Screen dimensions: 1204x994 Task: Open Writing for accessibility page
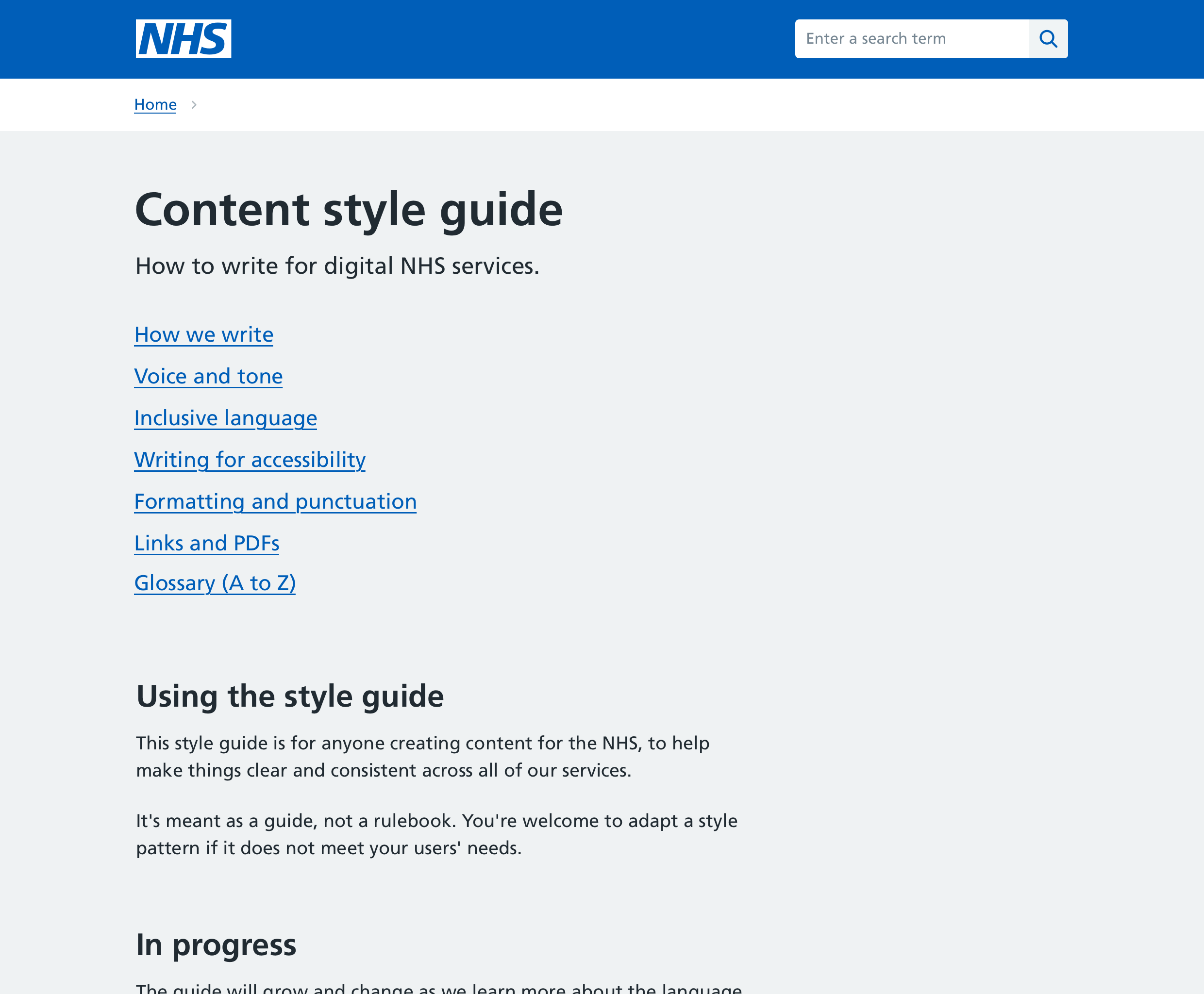[x=250, y=460]
